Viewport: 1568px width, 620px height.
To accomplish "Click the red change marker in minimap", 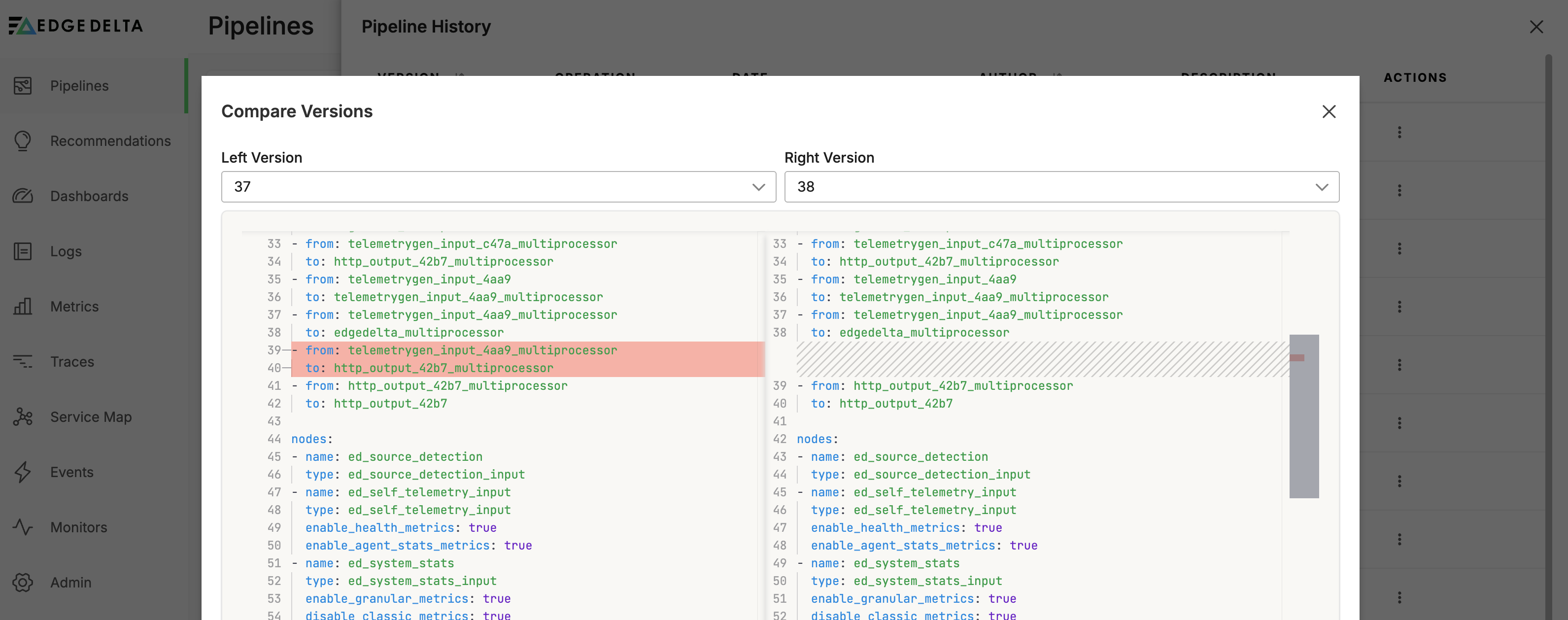I will click(x=1296, y=357).
